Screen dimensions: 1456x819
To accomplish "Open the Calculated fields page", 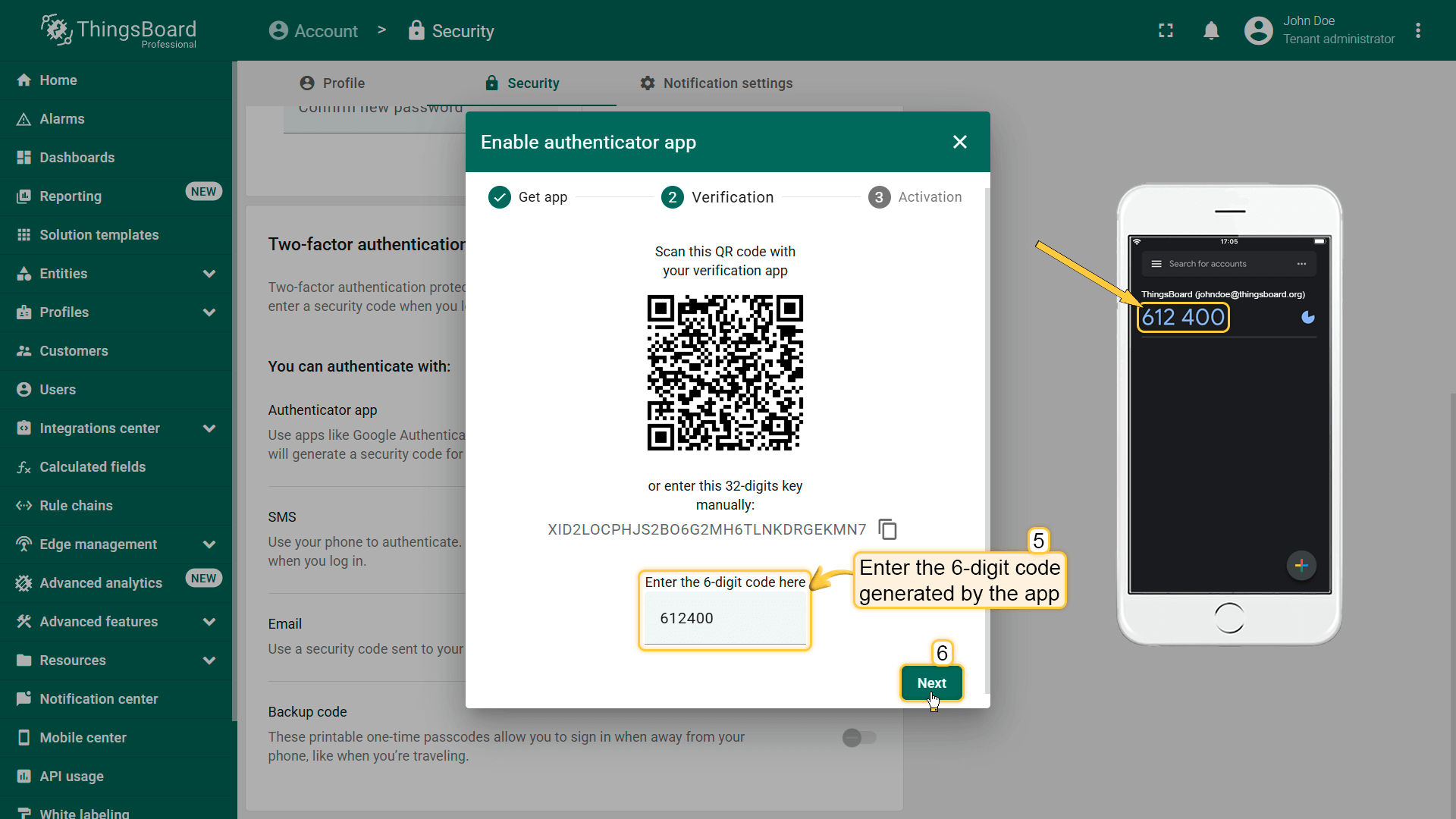I will (x=93, y=467).
